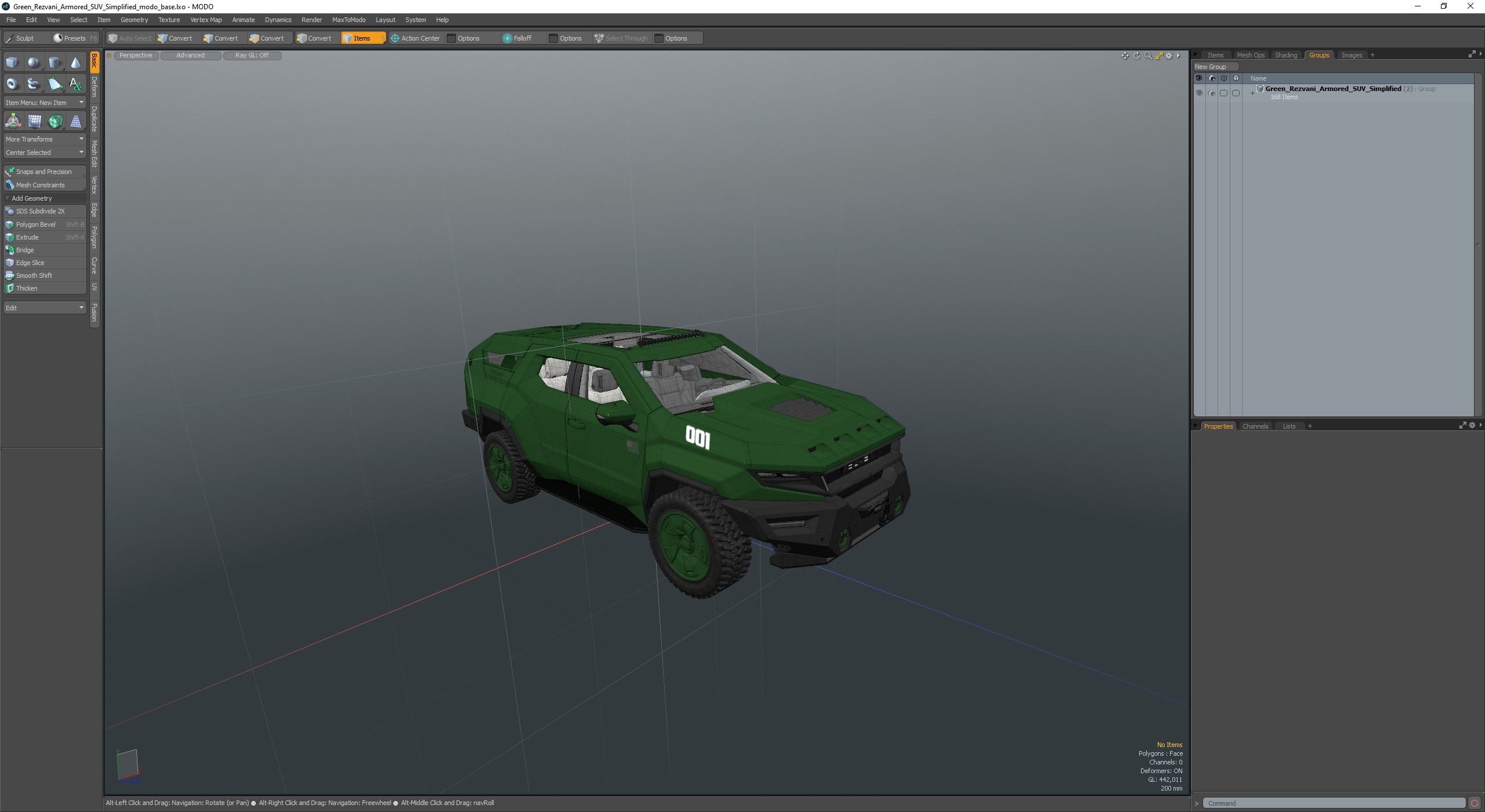The height and width of the screenshot is (812, 1485).
Task: Activate the checkered Element Move tool
Action: [55, 121]
